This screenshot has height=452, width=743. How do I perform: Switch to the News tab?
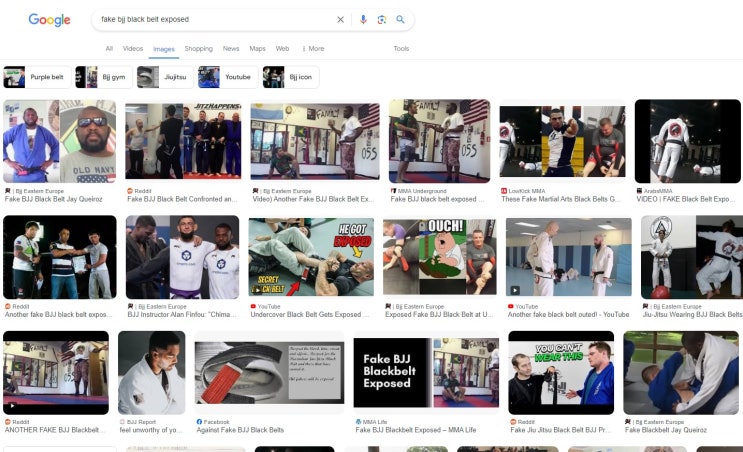click(x=231, y=48)
